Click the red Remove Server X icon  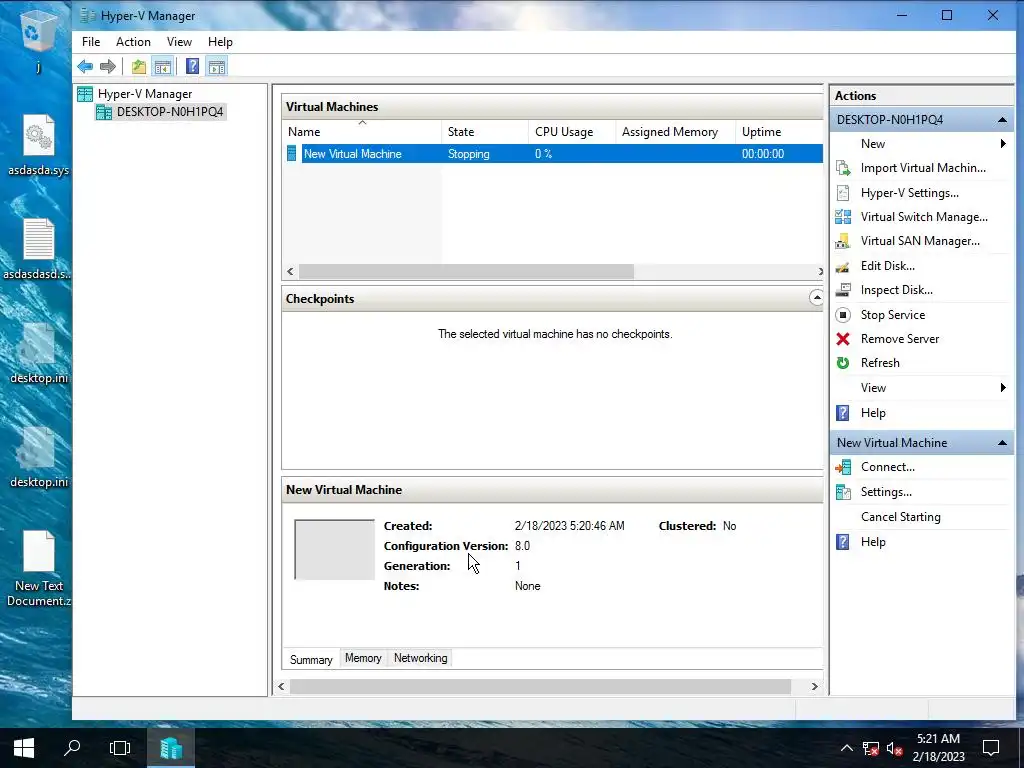click(843, 339)
